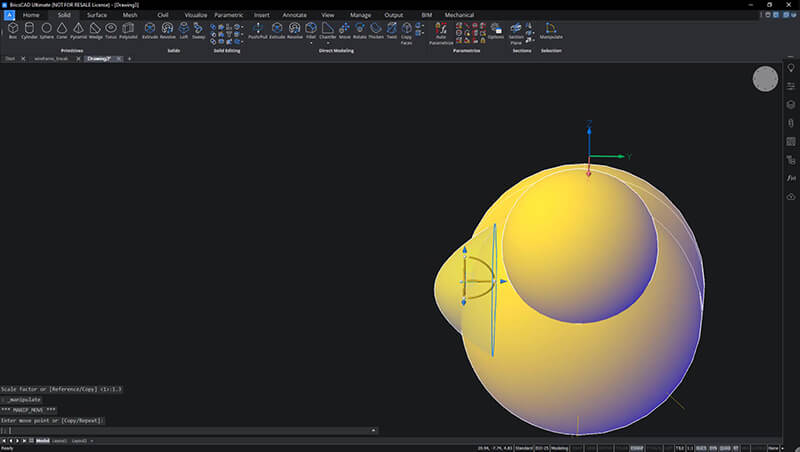The width and height of the screenshot is (800, 452).
Task: Switch to the Visualize ribbon tab
Action: click(196, 15)
